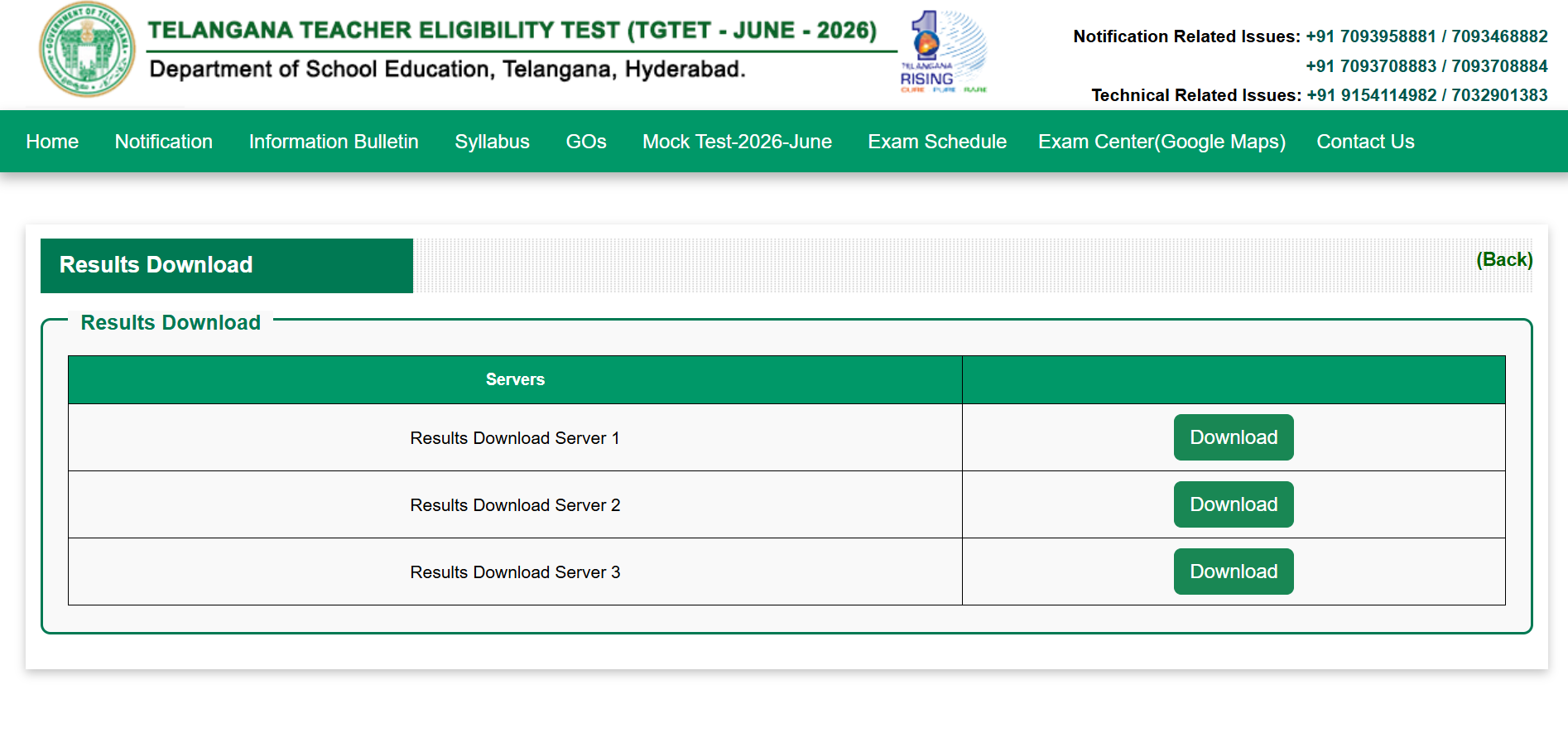Click the Government of Telangana emblem logo
1568x738 pixels.
[x=87, y=50]
